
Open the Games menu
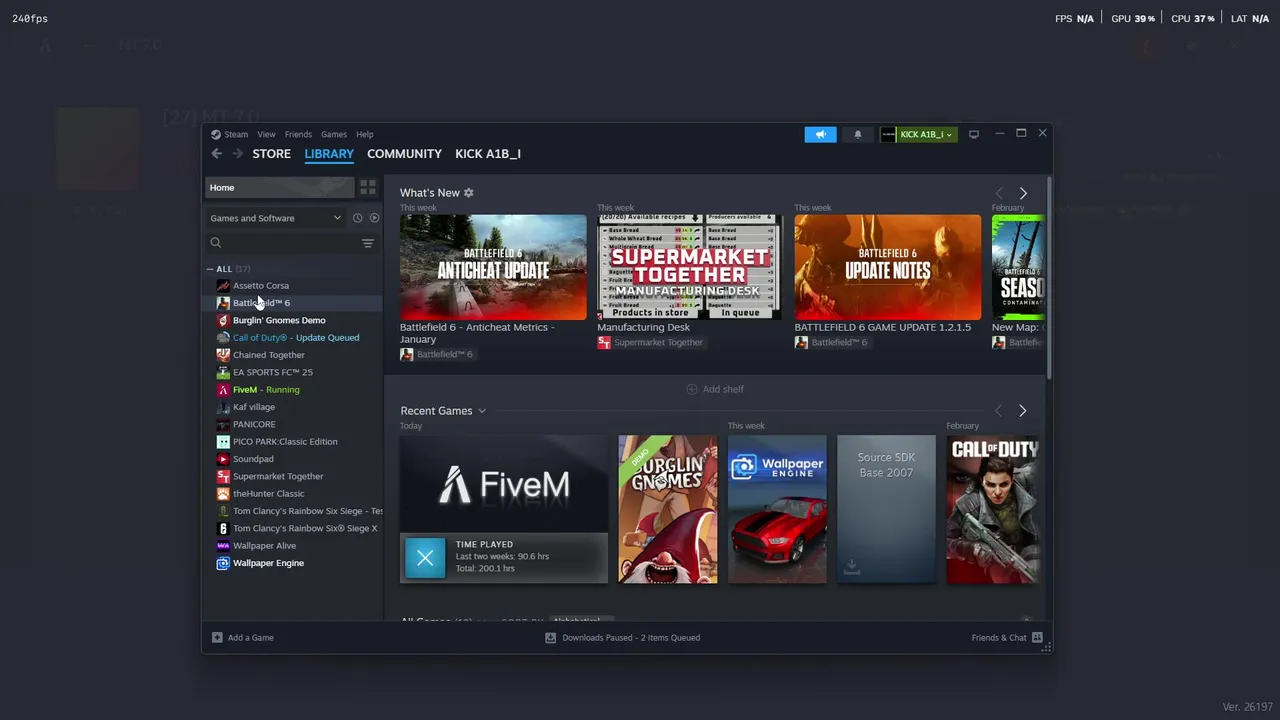[x=334, y=134]
